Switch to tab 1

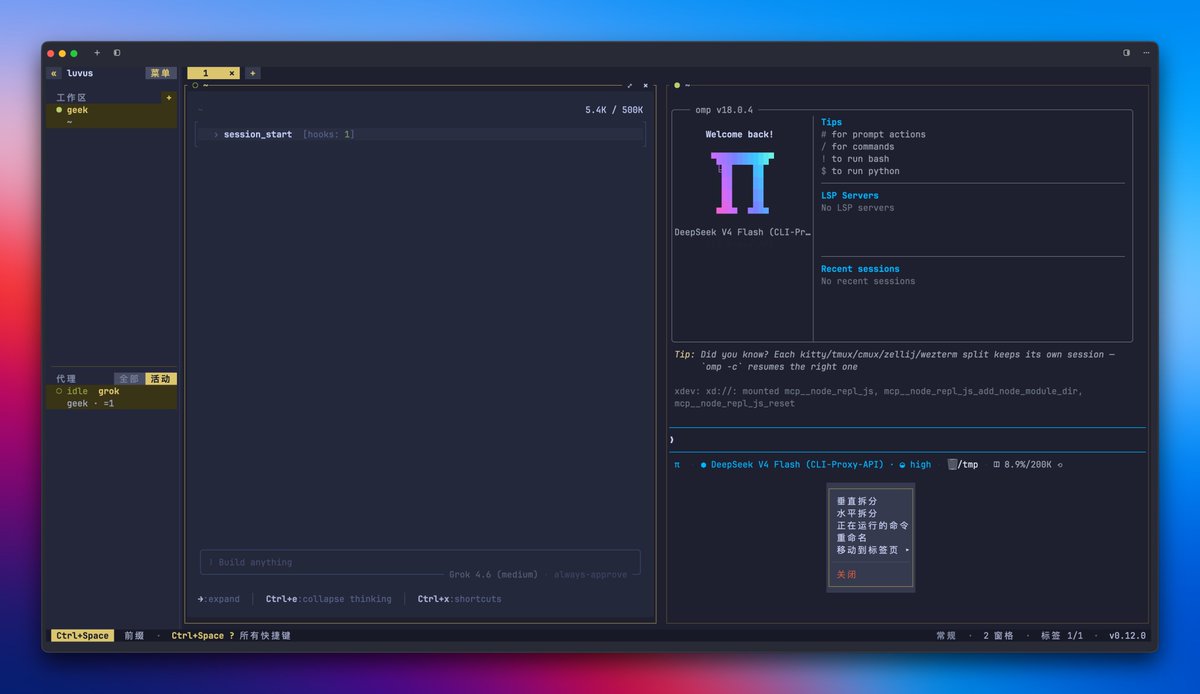207,73
